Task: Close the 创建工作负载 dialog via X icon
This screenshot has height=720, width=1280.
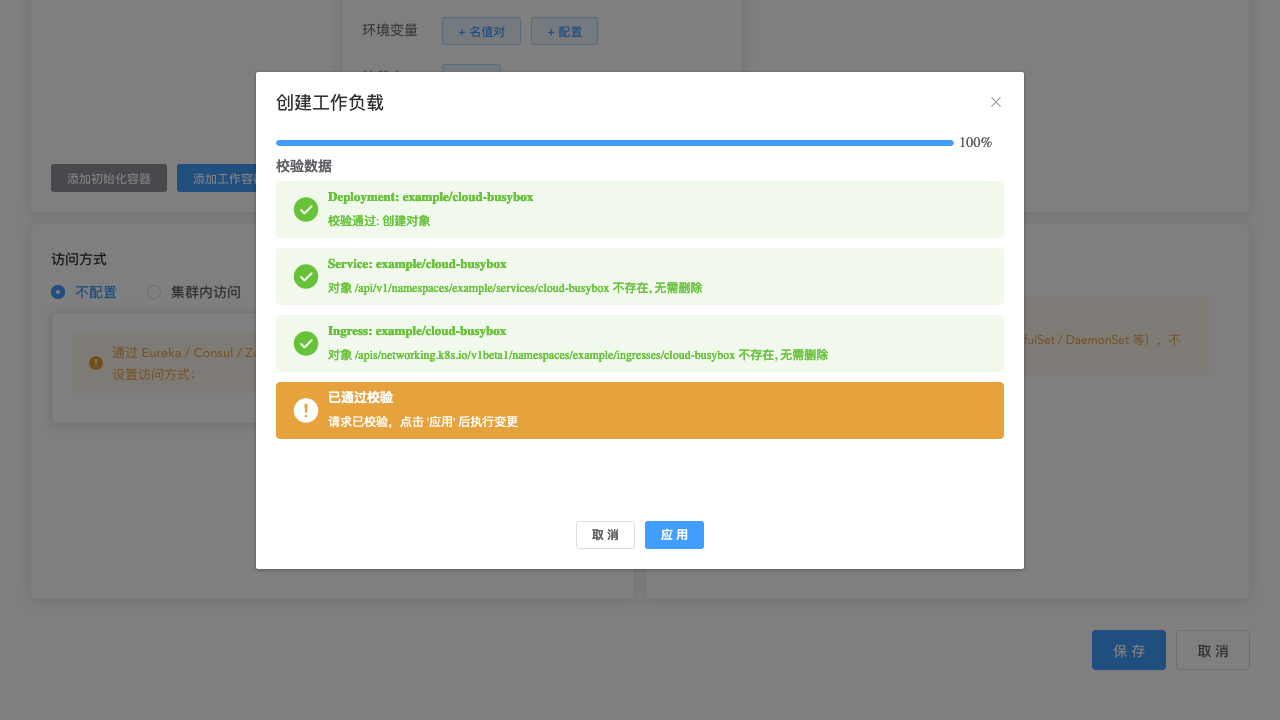Action: click(996, 102)
